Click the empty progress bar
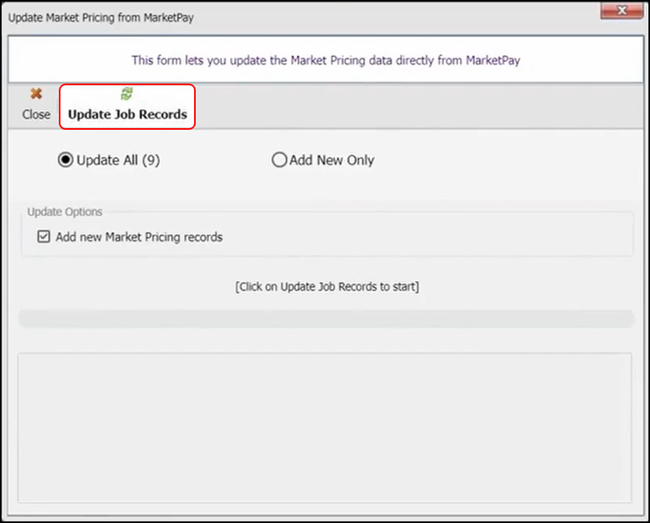The image size is (650, 523). pyautogui.click(x=326, y=318)
